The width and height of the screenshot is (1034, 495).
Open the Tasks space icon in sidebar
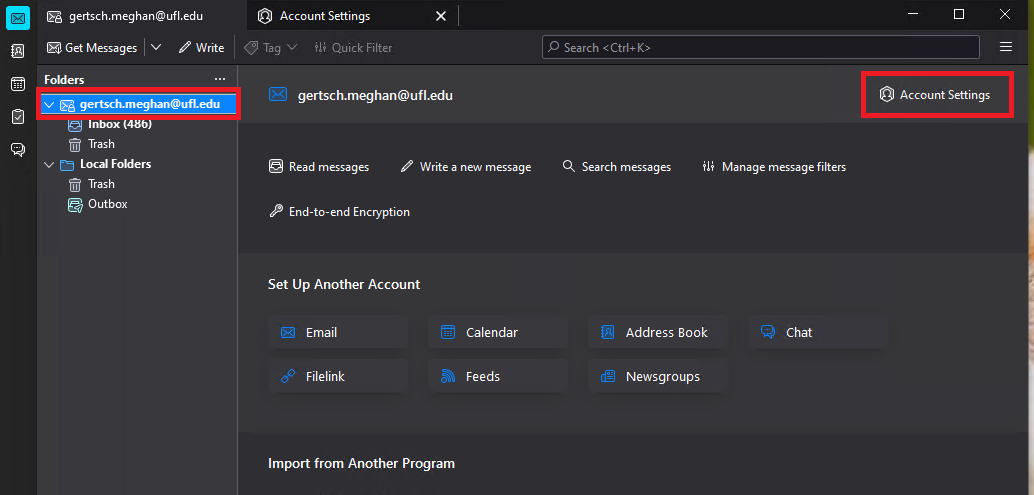coord(18,117)
